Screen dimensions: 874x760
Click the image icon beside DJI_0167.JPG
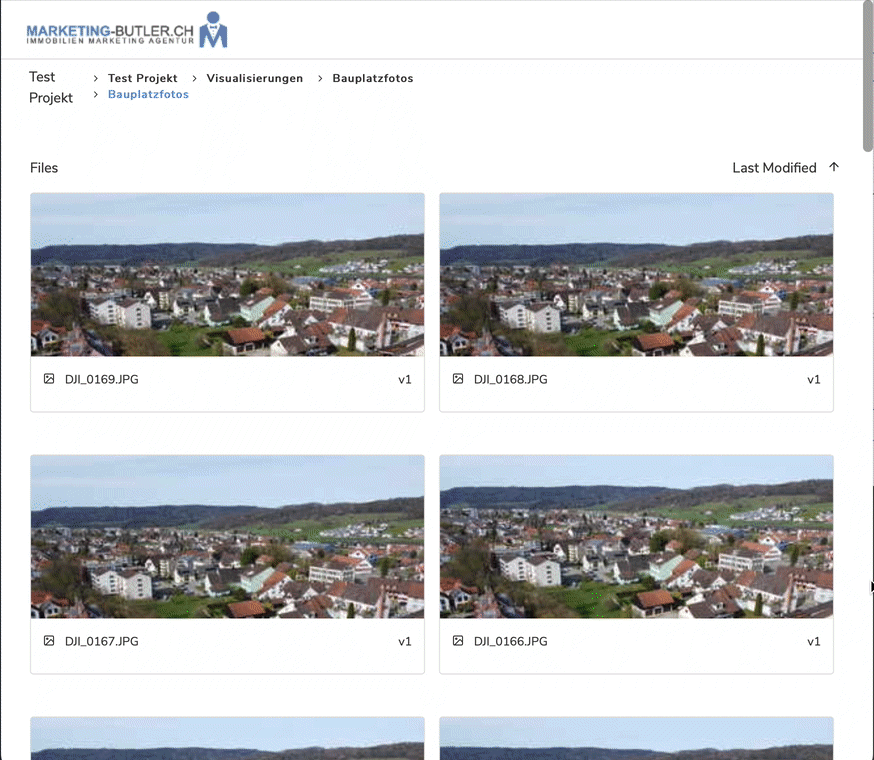pyautogui.click(x=49, y=641)
